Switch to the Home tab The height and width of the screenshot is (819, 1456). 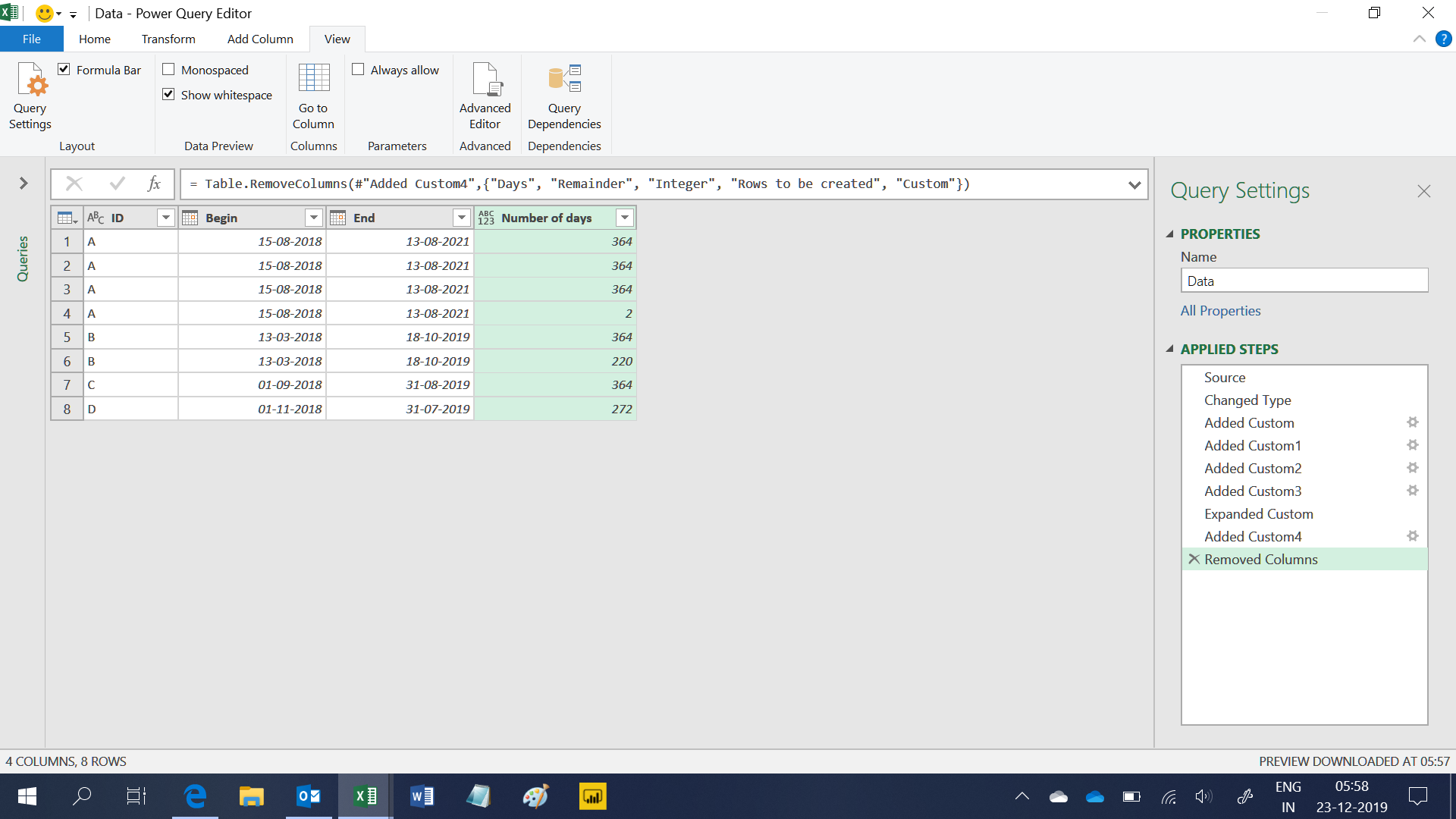[x=95, y=39]
